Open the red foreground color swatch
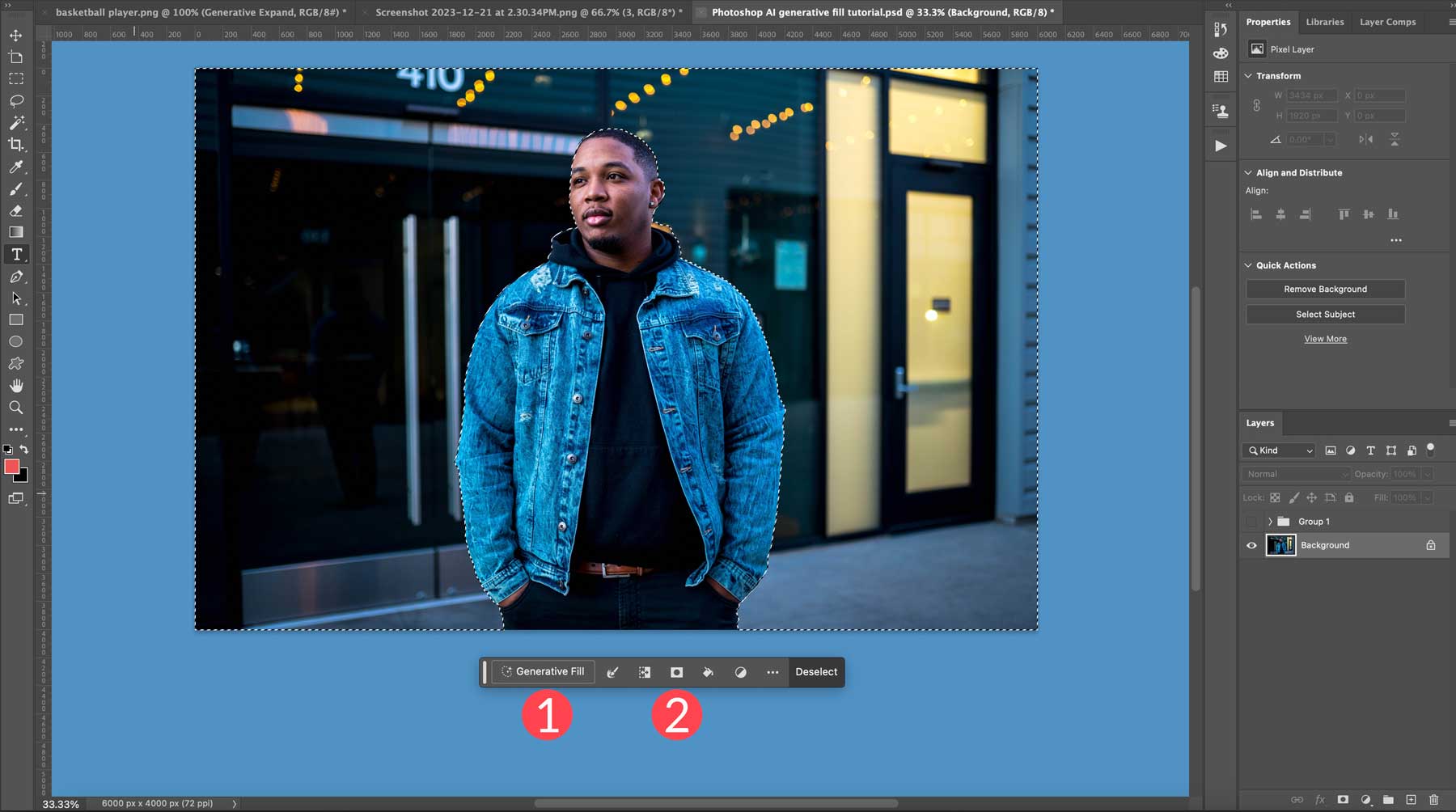 tap(11, 466)
